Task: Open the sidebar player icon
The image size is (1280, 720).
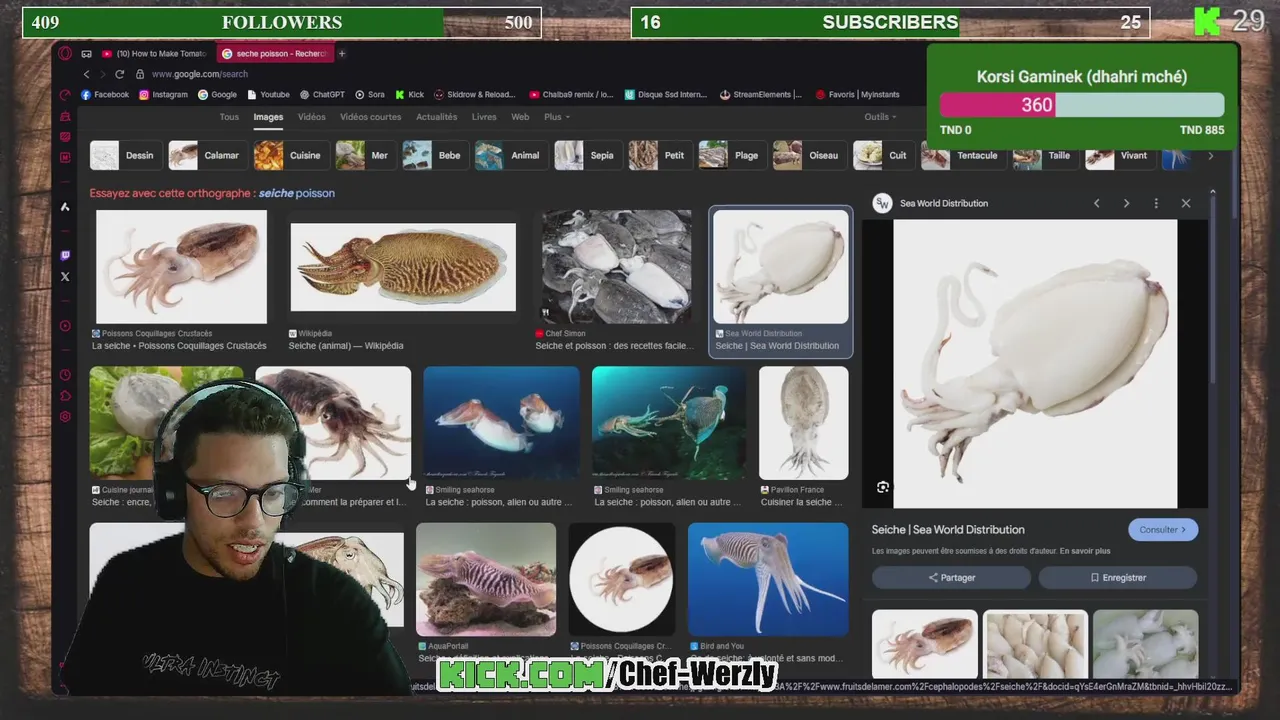Action: pos(65,326)
